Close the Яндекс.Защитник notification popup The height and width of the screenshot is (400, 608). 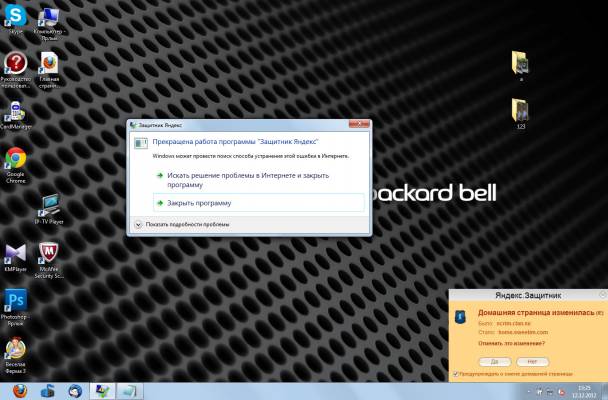point(603,295)
